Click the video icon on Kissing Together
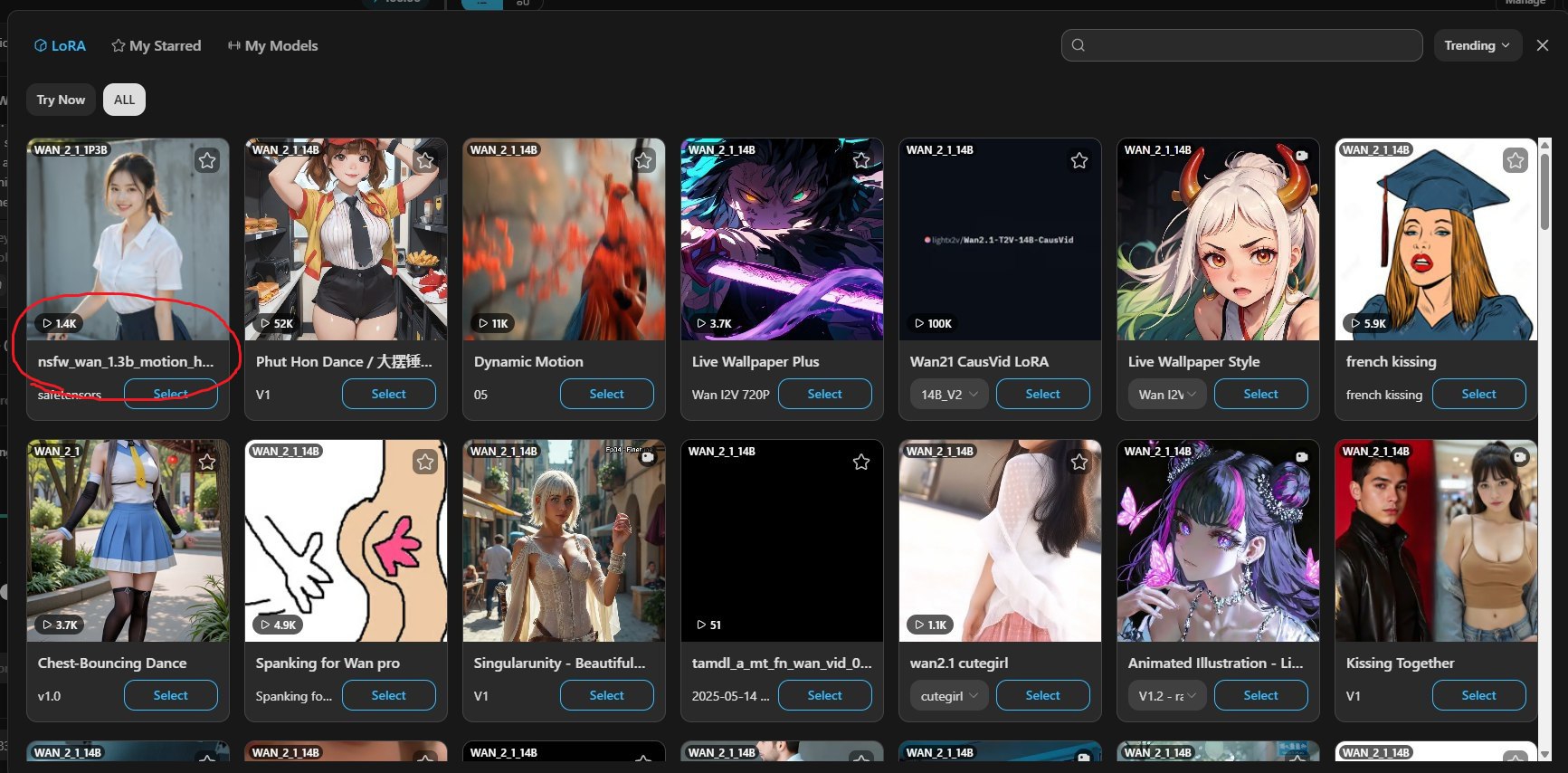 pyautogui.click(x=1519, y=457)
